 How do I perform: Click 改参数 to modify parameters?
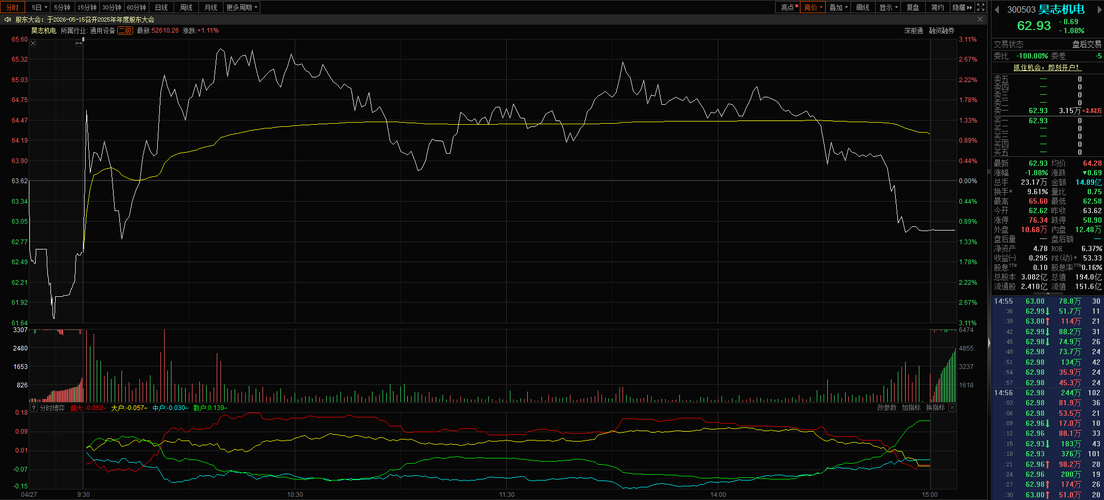(886, 408)
